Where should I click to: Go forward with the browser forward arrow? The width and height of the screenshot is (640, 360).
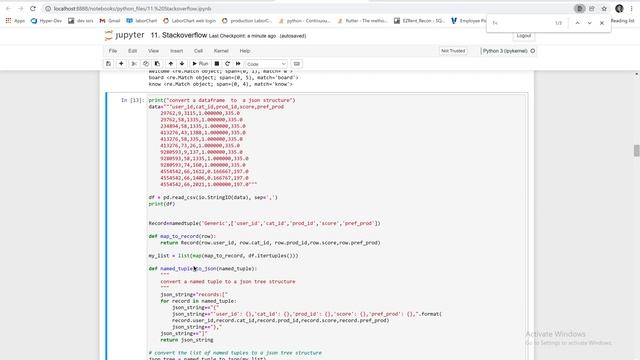click(x=20, y=9)
